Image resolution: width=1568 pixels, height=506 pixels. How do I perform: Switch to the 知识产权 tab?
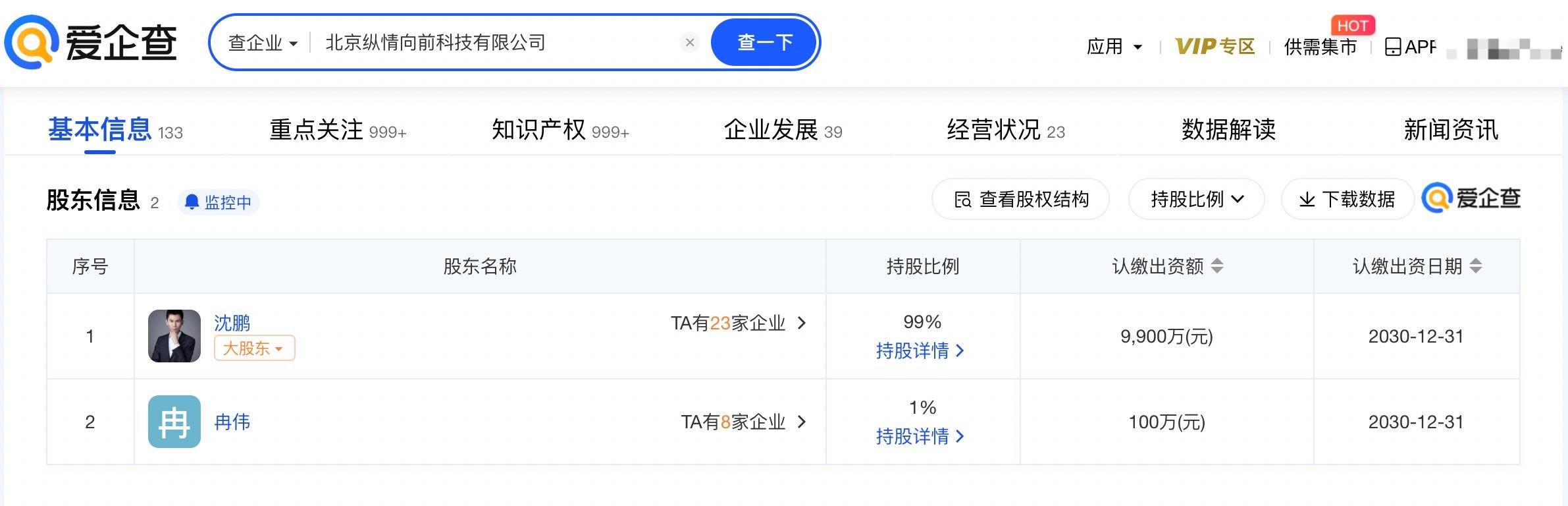(560, 130)
